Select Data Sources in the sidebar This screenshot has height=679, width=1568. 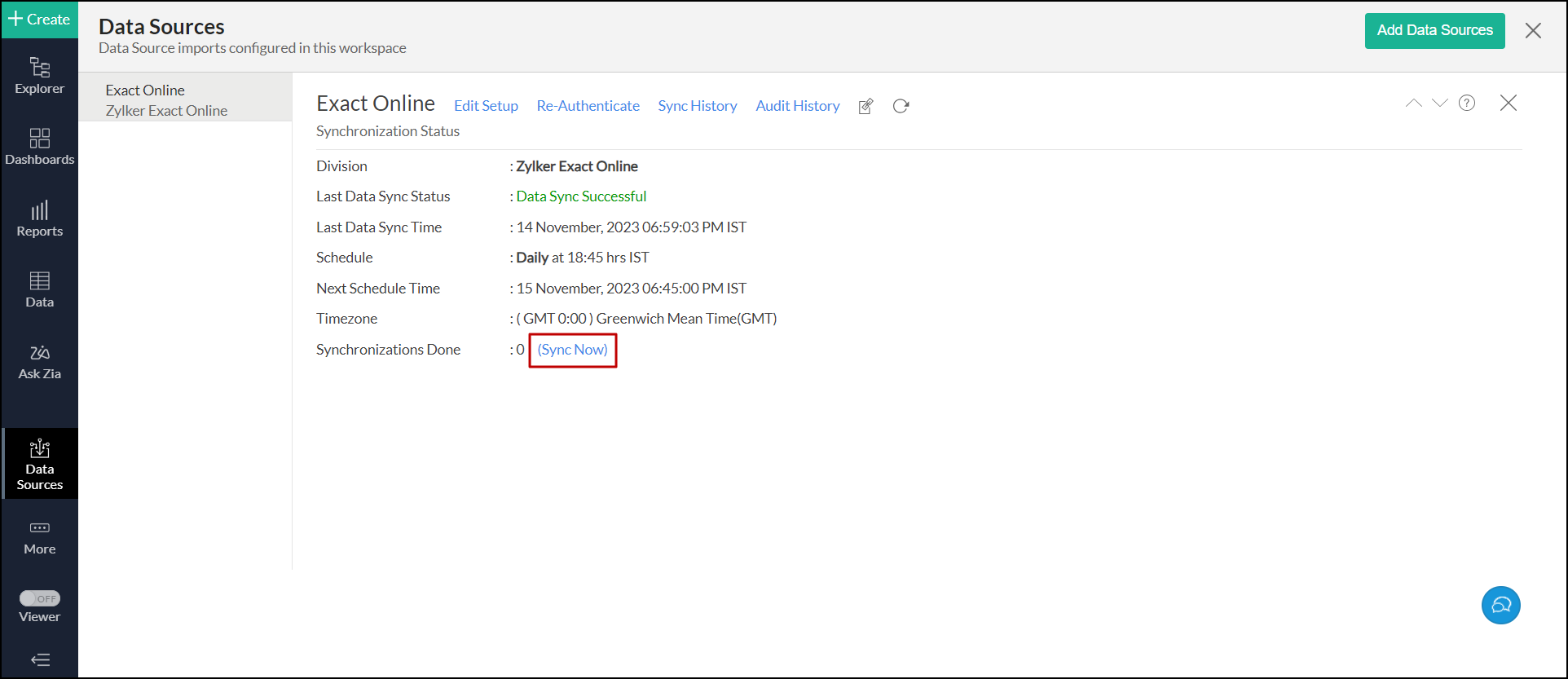[39, 464]
